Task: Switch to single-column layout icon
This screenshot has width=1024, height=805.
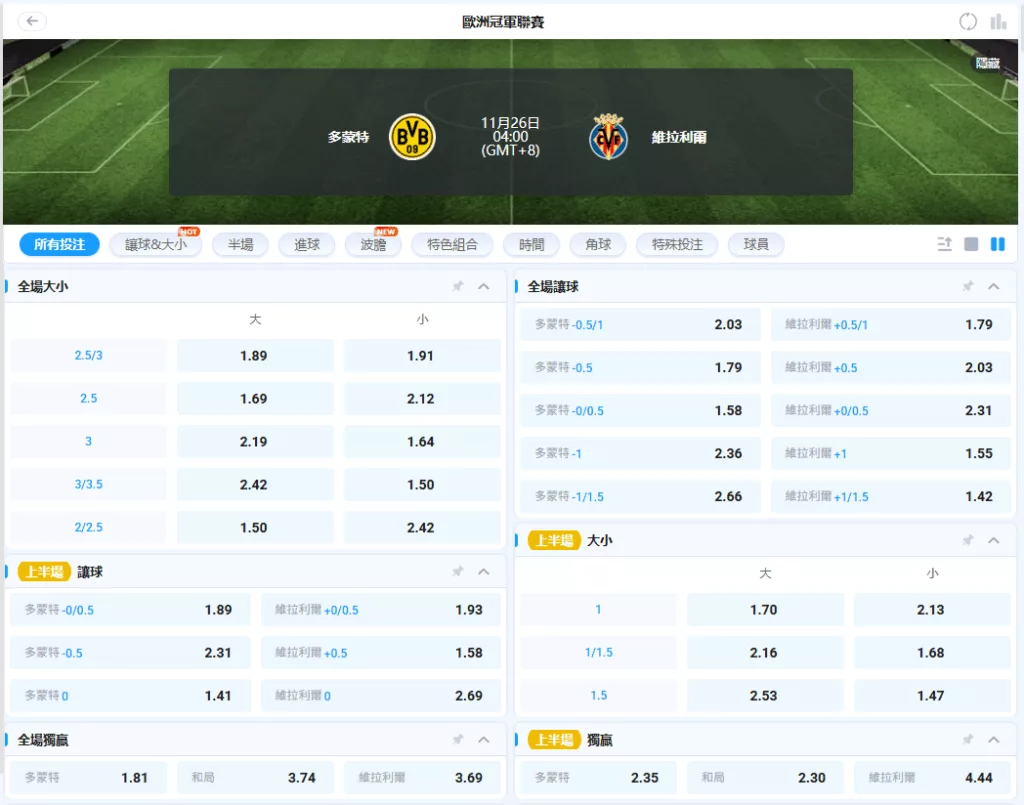Action: pyautogui.click(x=971, y=244)
